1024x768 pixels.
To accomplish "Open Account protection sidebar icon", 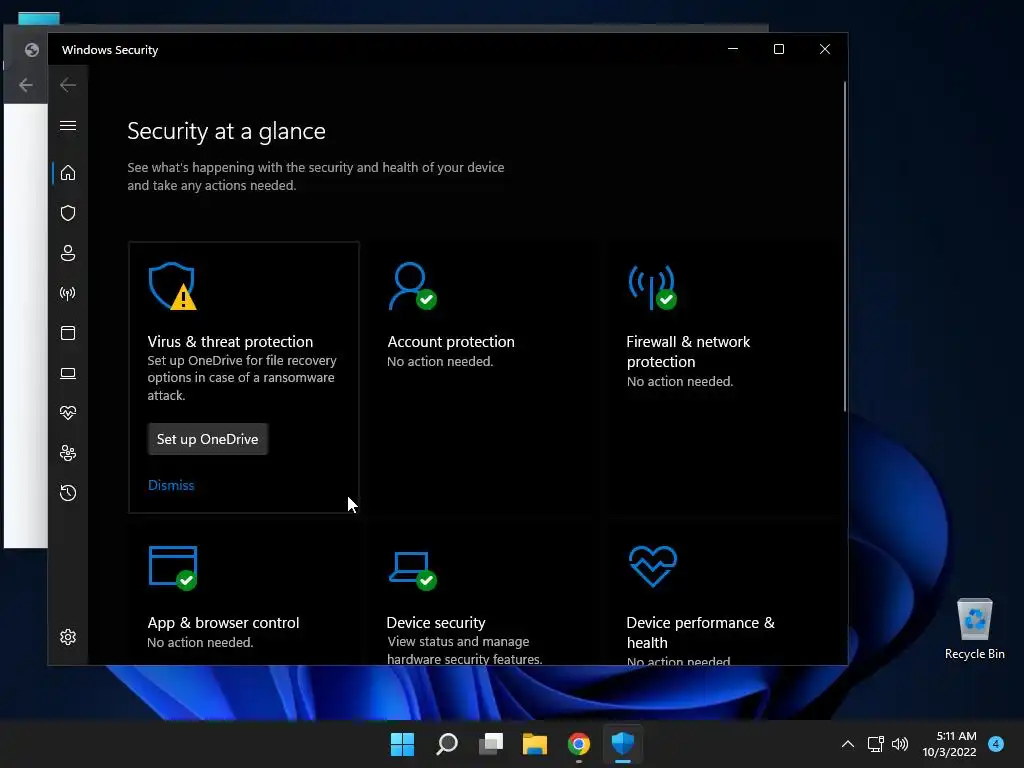I will coord(68,253).
